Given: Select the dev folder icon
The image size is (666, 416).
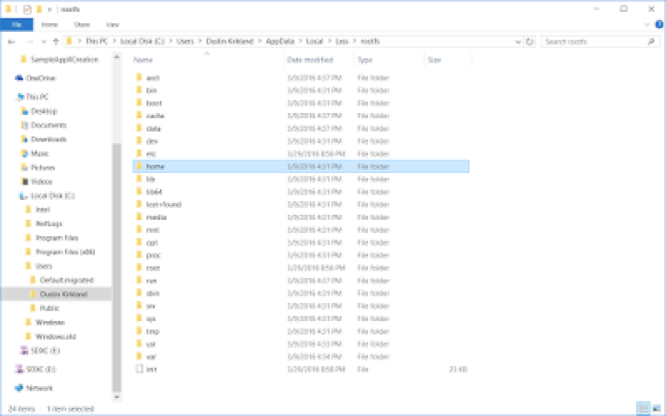Looking at the screenshot, I should [x=139, y=141].
